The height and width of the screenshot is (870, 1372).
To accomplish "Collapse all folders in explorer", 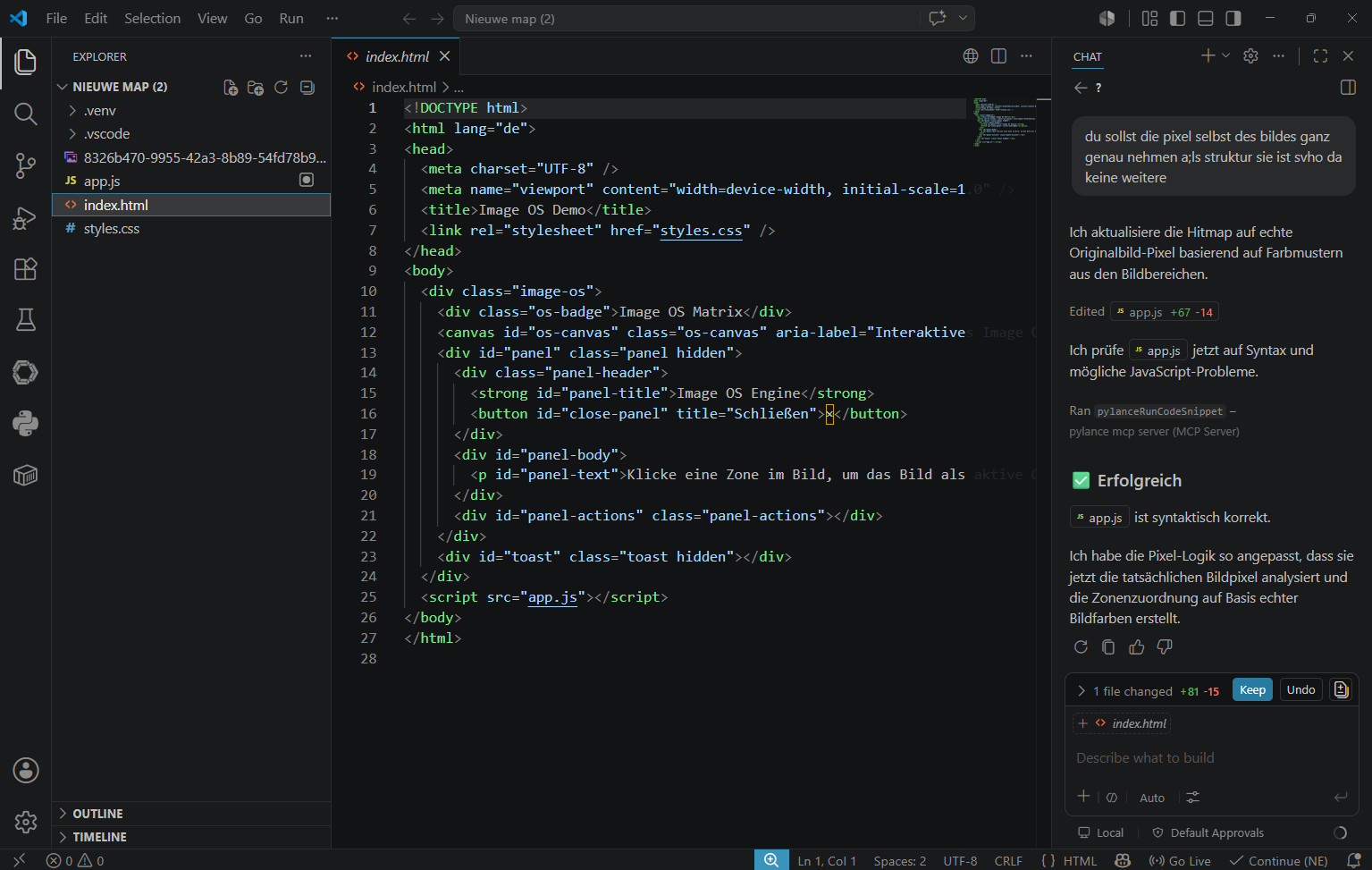I will [307, 87].
